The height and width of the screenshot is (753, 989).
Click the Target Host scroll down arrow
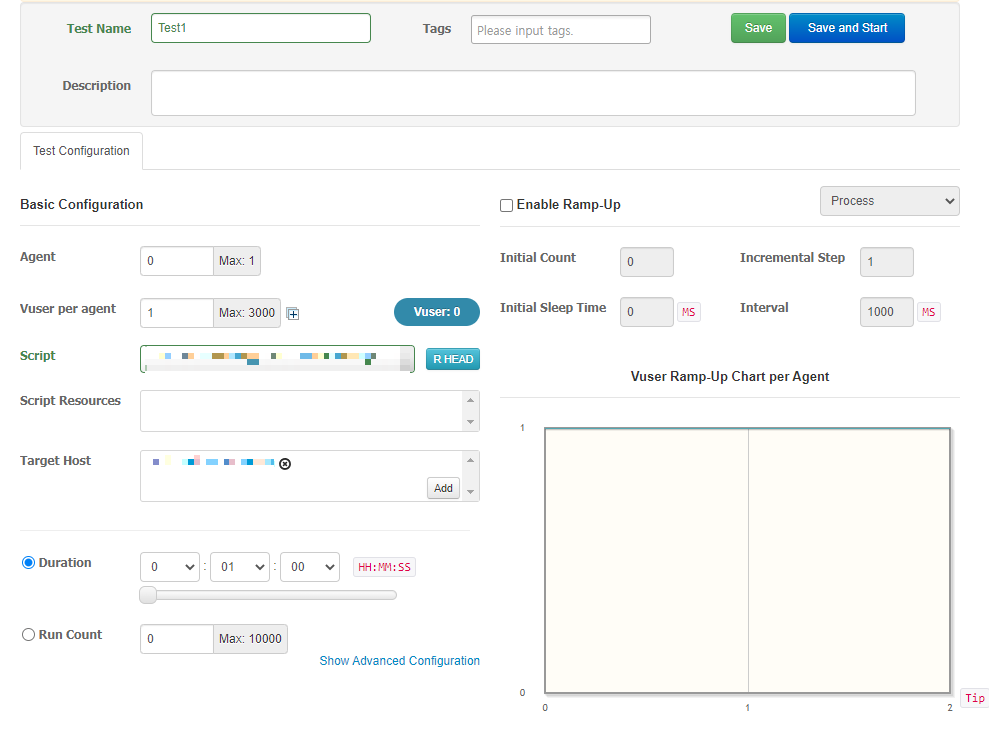[471, 492]
